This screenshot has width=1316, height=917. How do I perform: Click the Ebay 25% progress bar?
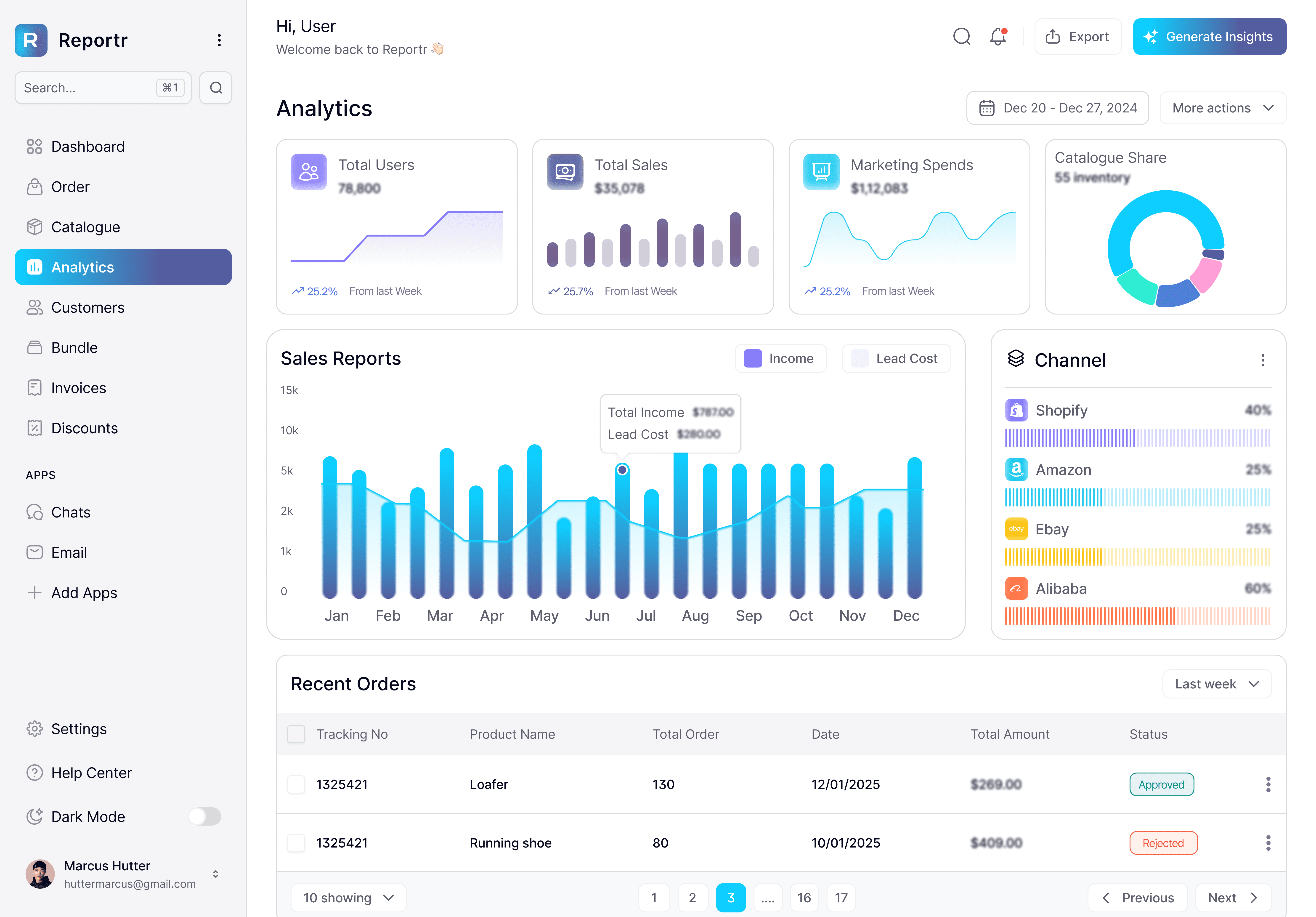(x=1138, y=557)
